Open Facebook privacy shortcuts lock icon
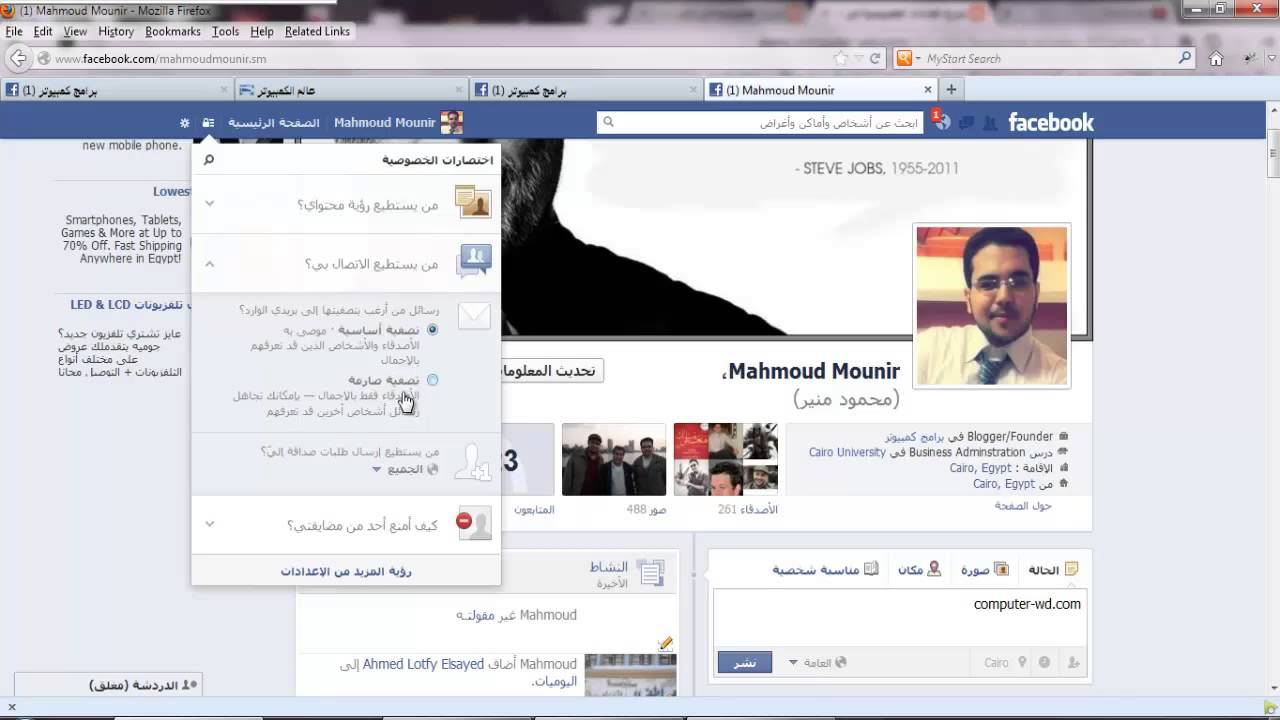The width and height of the screenshot is (1280, 720). coord(208,123)
